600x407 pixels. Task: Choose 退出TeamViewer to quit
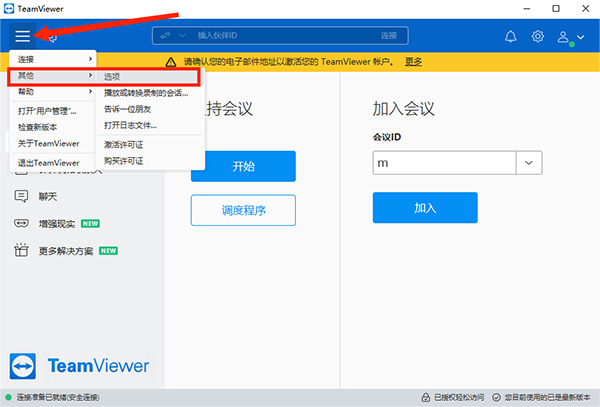coord(53,163)
